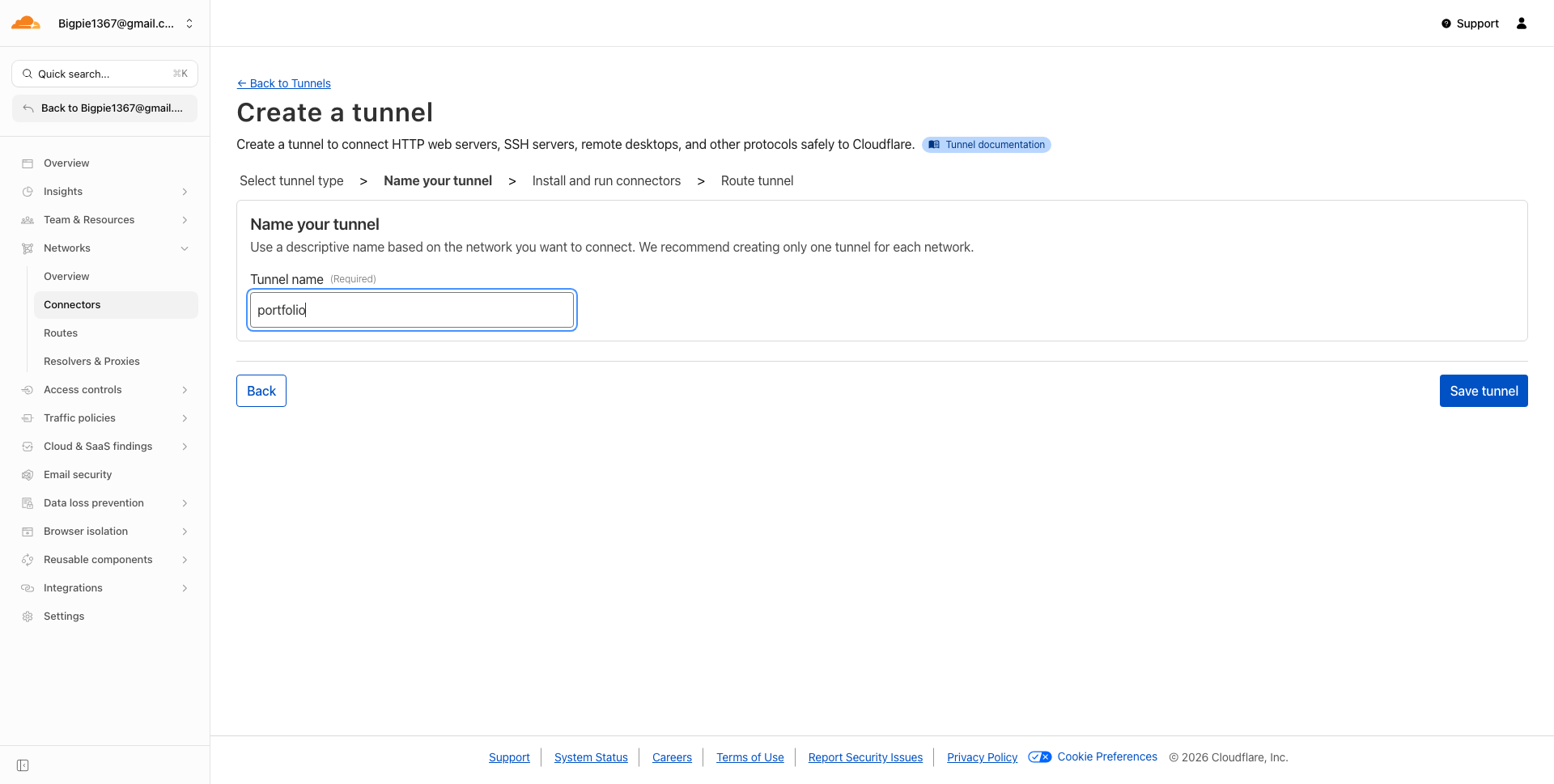Open the account switcher dropdown

pyautogui.click(x=189, y=23)
